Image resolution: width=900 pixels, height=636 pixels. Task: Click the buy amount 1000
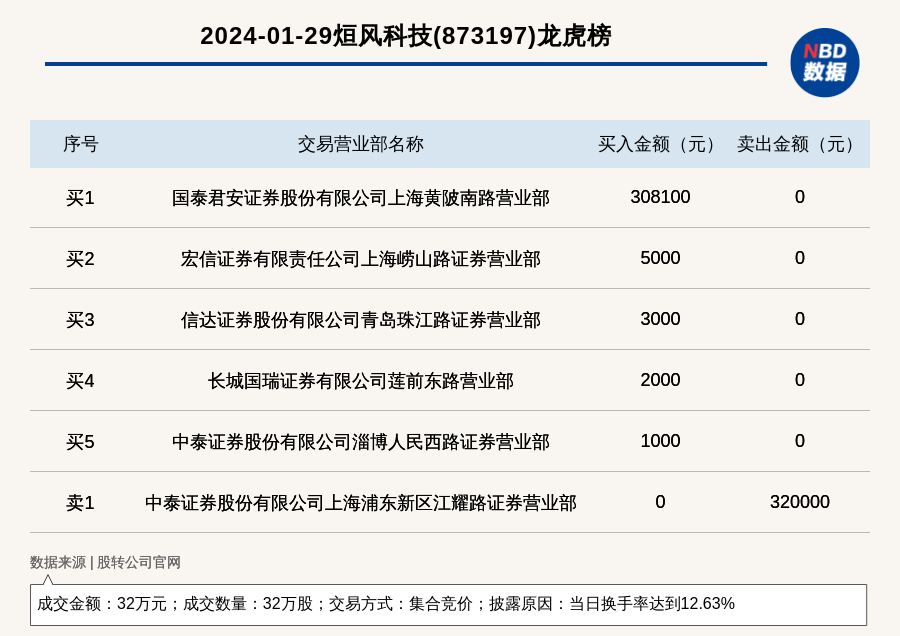(x=660, y=441)
